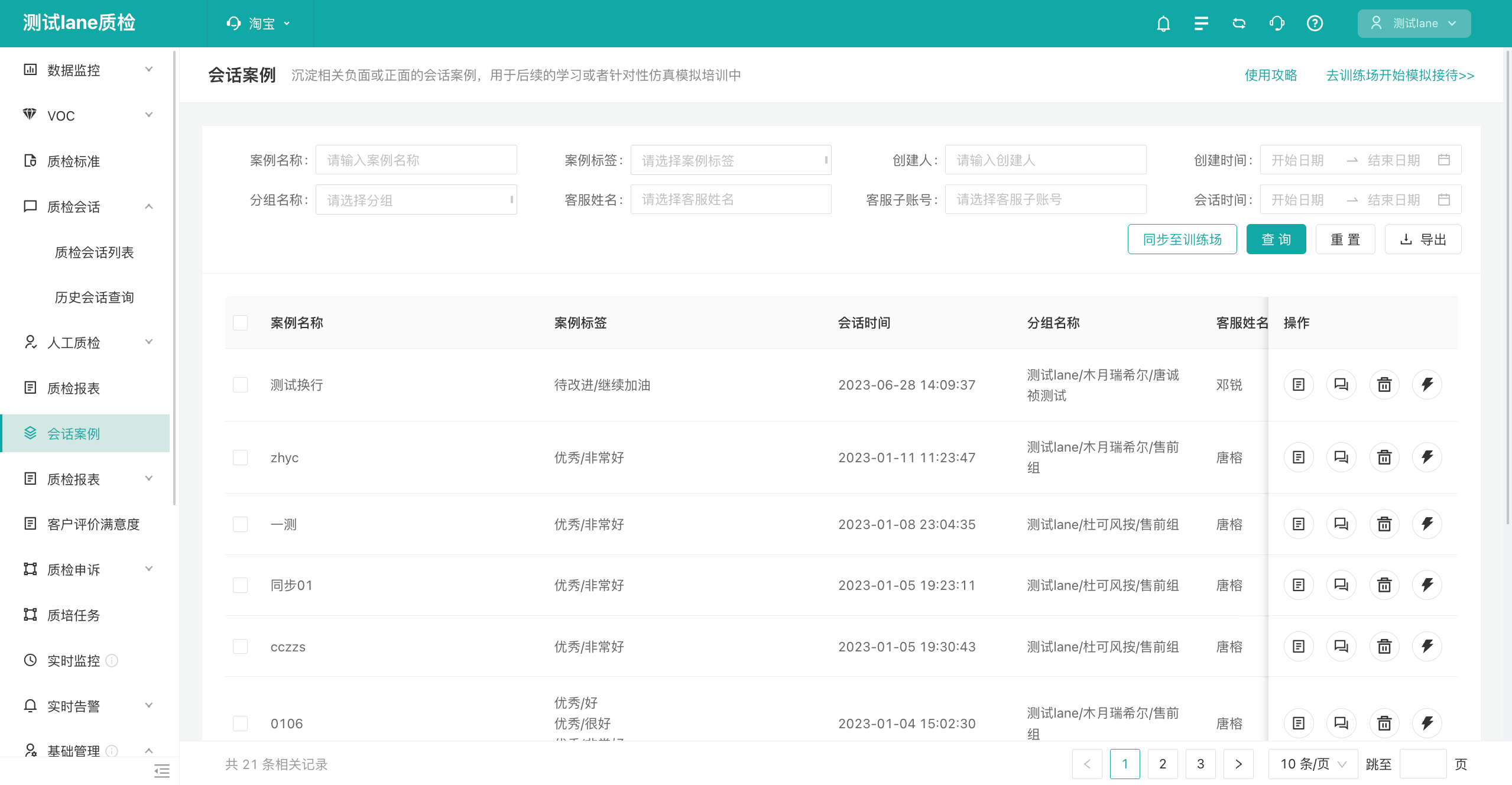
Task: Open conversation icon for 测试换行 row
Action: pos(1341,385)
